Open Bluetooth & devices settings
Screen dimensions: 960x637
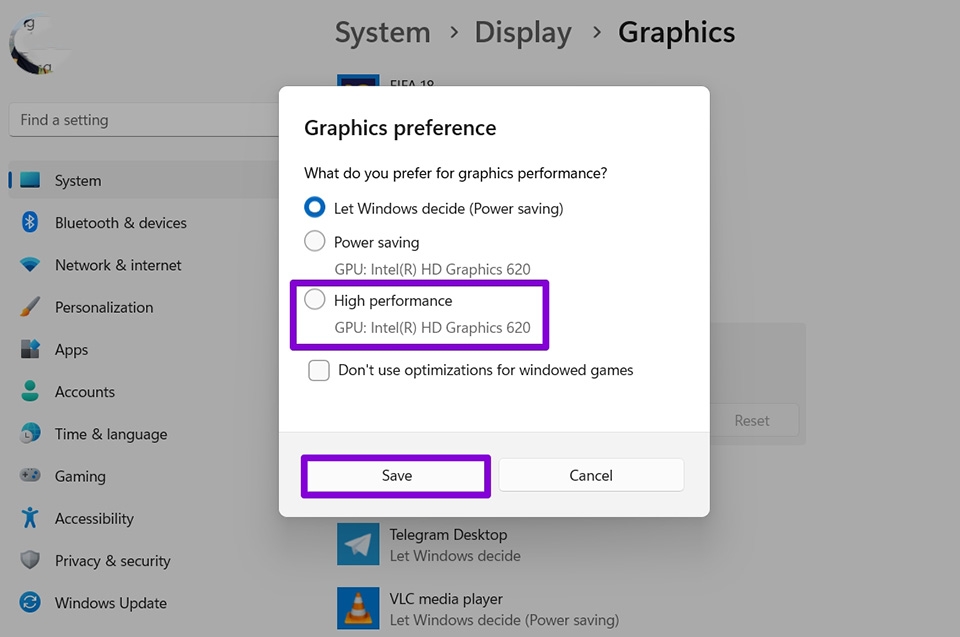tap(29, 223)
